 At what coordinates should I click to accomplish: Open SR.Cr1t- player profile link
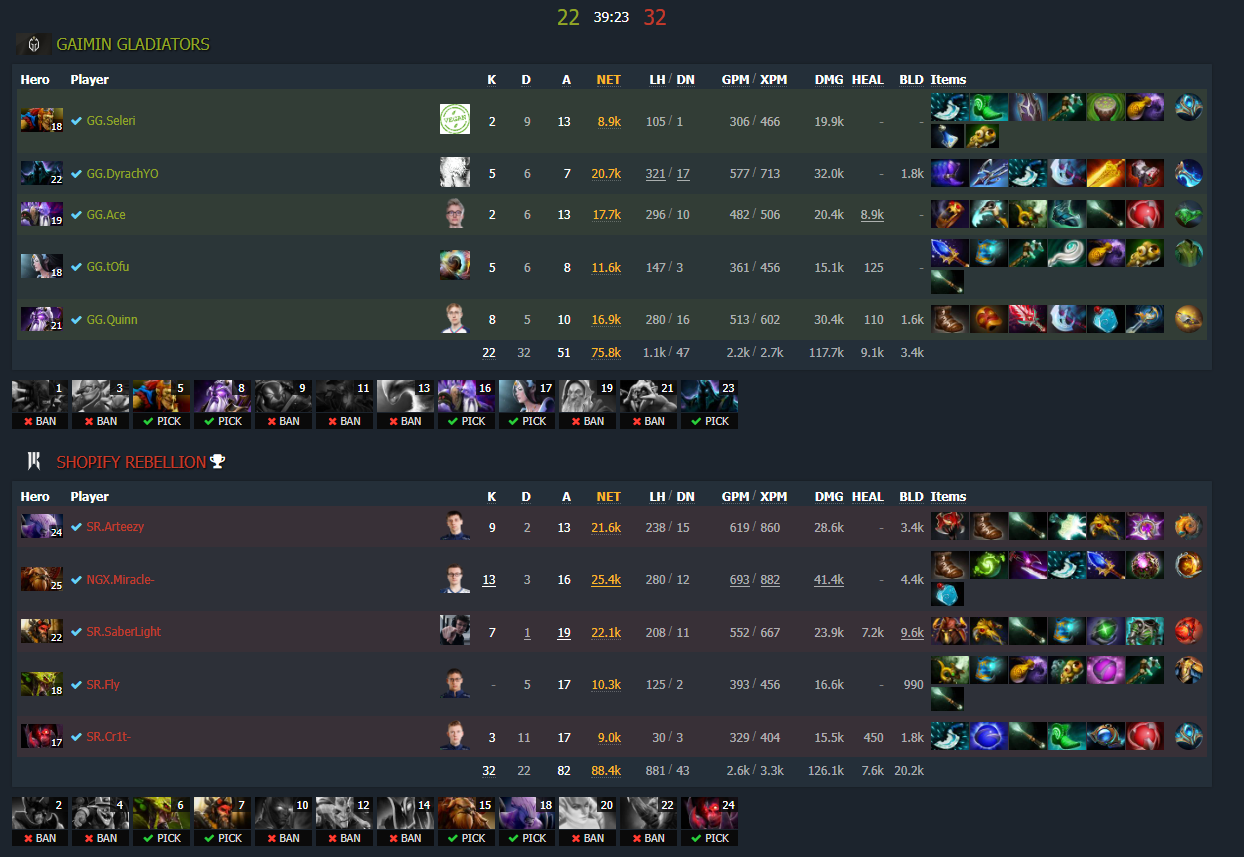tap(109, 737)
